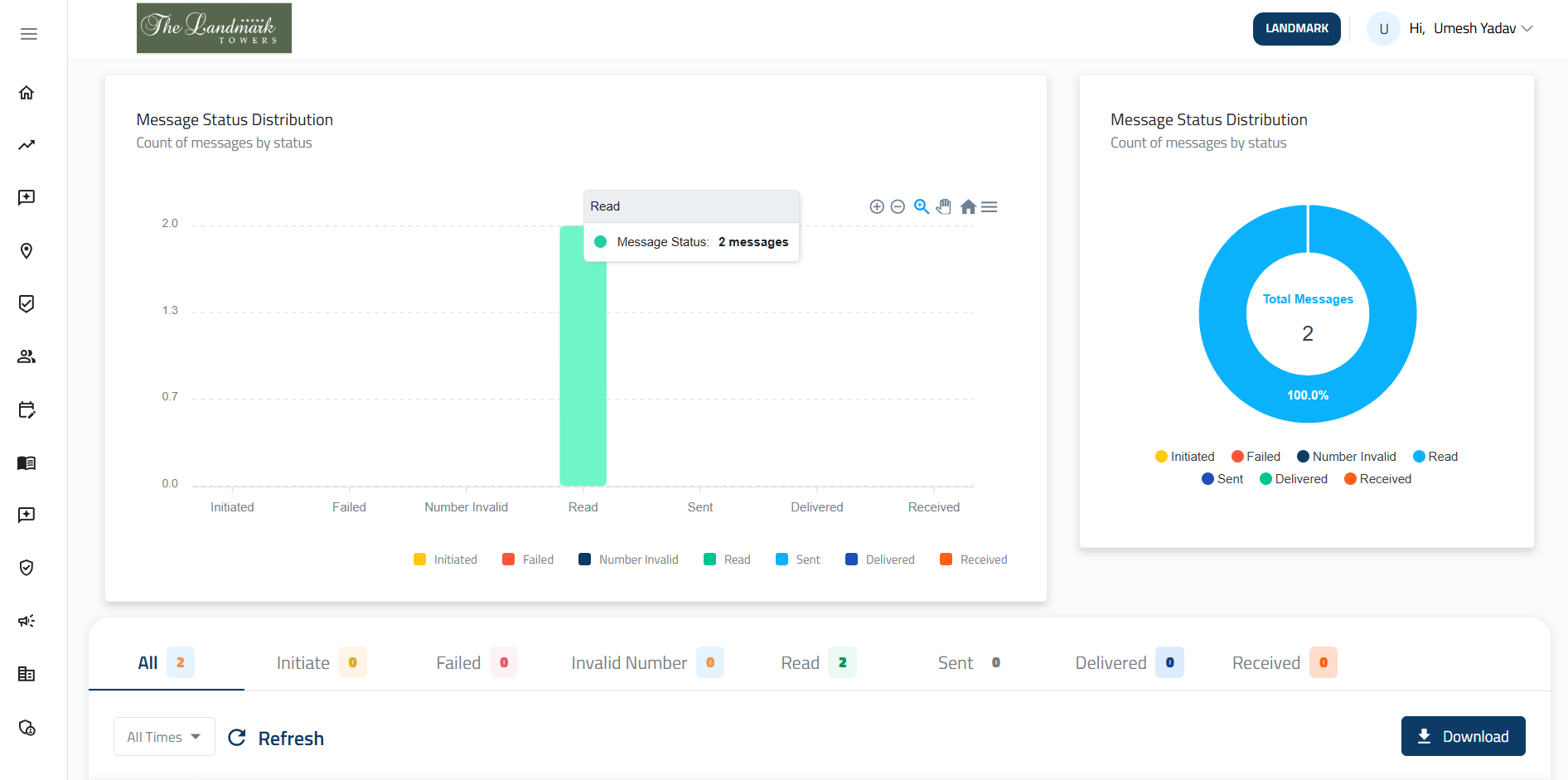This screenshot has height=780, width=1568.
Task: Click the Download button
Action: pyautogui.click(x=1463, y=736)
